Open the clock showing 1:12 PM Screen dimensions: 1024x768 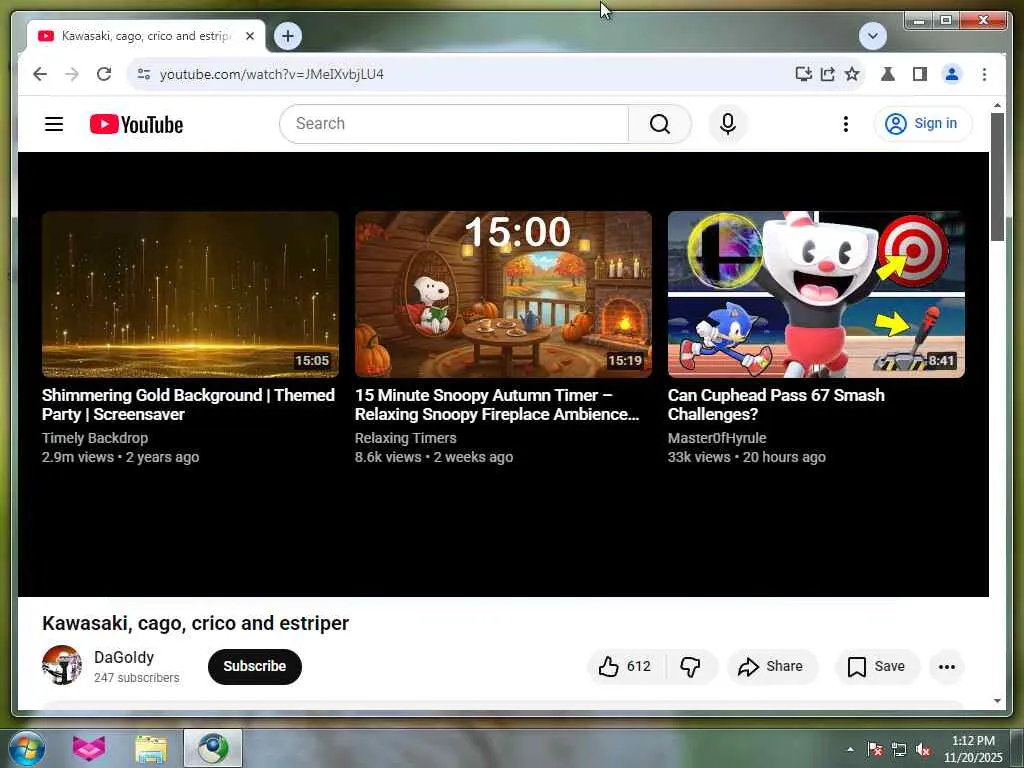973,749
